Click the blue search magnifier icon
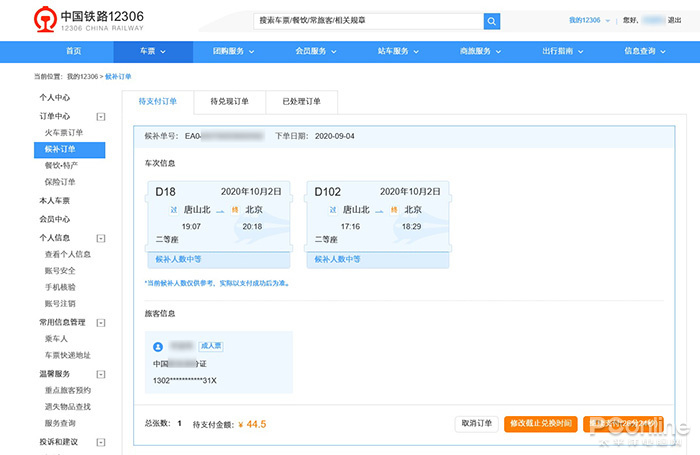 click(x=491, y=21)
